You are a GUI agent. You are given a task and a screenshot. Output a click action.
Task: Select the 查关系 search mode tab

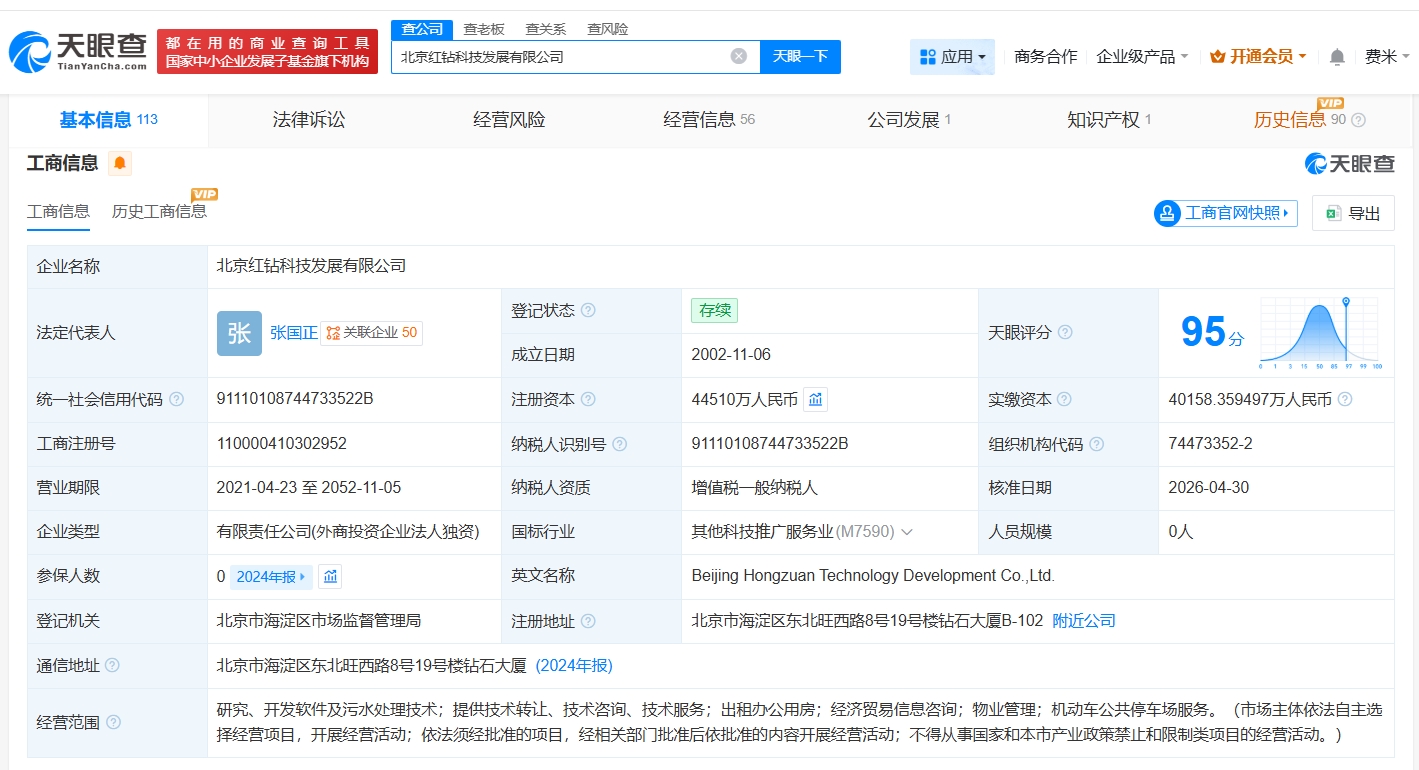pos(546,29)
